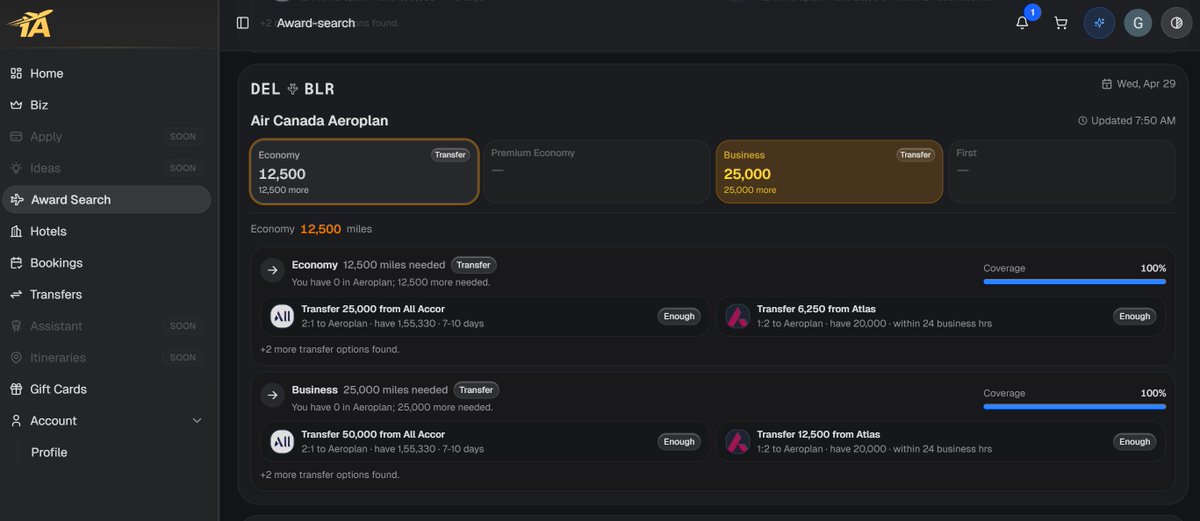The image size is (1200, 521).
Task: Click the Air Canada Aeroplan program title
Action: coord(319,121)
